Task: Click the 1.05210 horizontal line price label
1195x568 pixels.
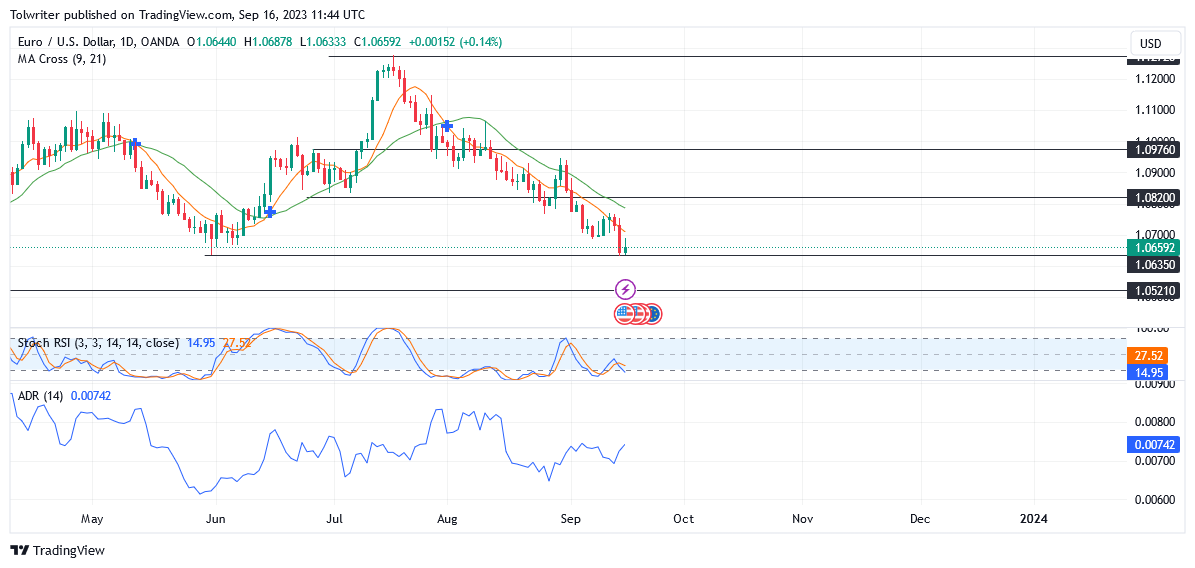Action: click(1153, 290)
